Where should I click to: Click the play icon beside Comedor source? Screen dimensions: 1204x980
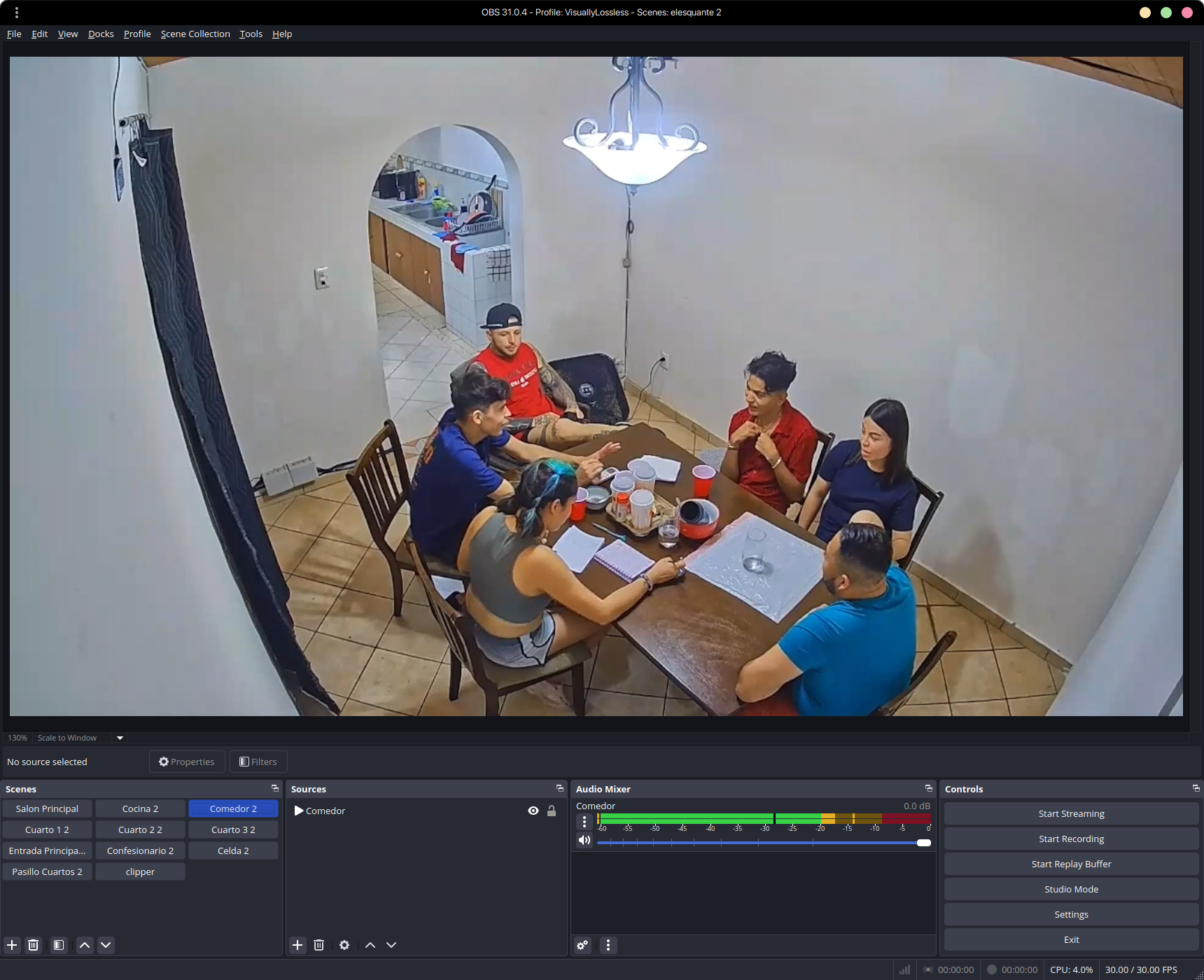299,811
